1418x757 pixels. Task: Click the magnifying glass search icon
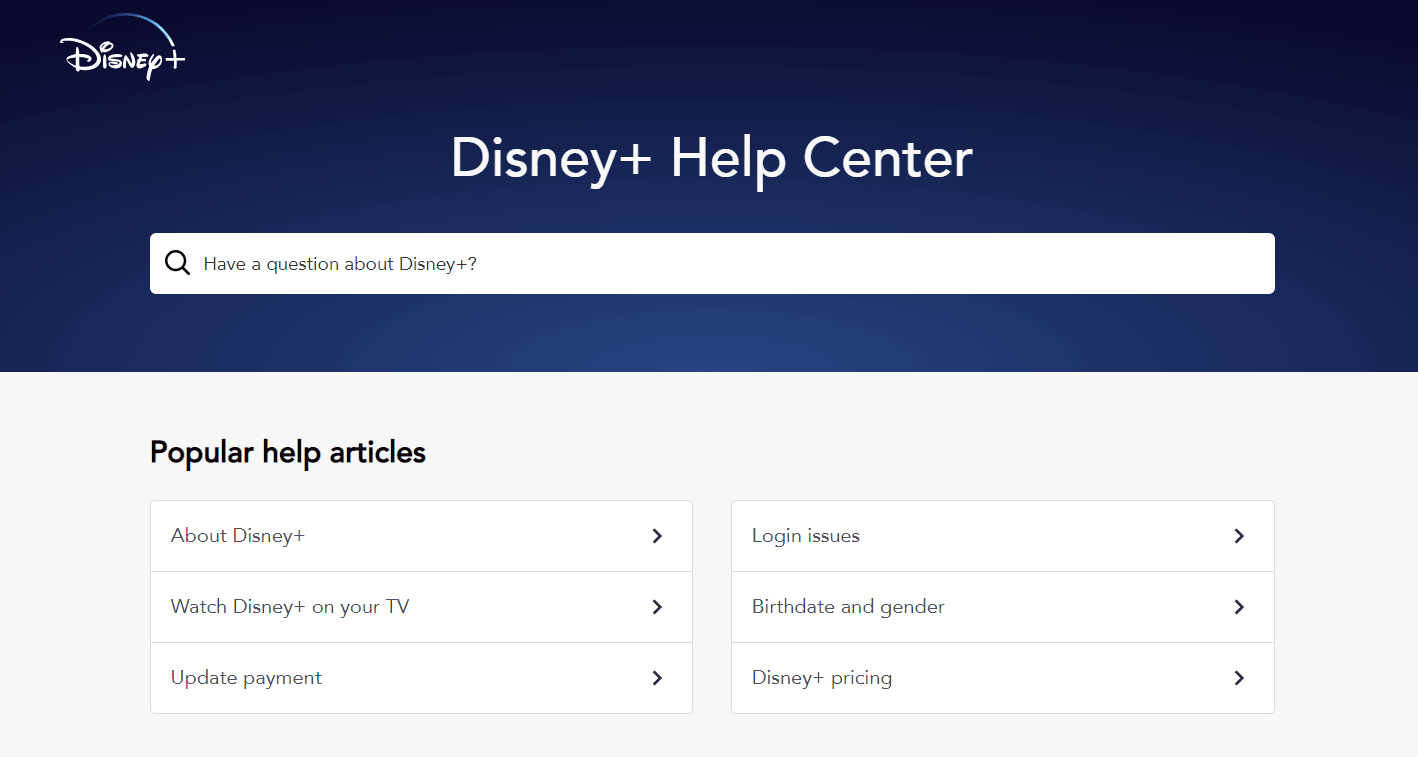(177, 263)
